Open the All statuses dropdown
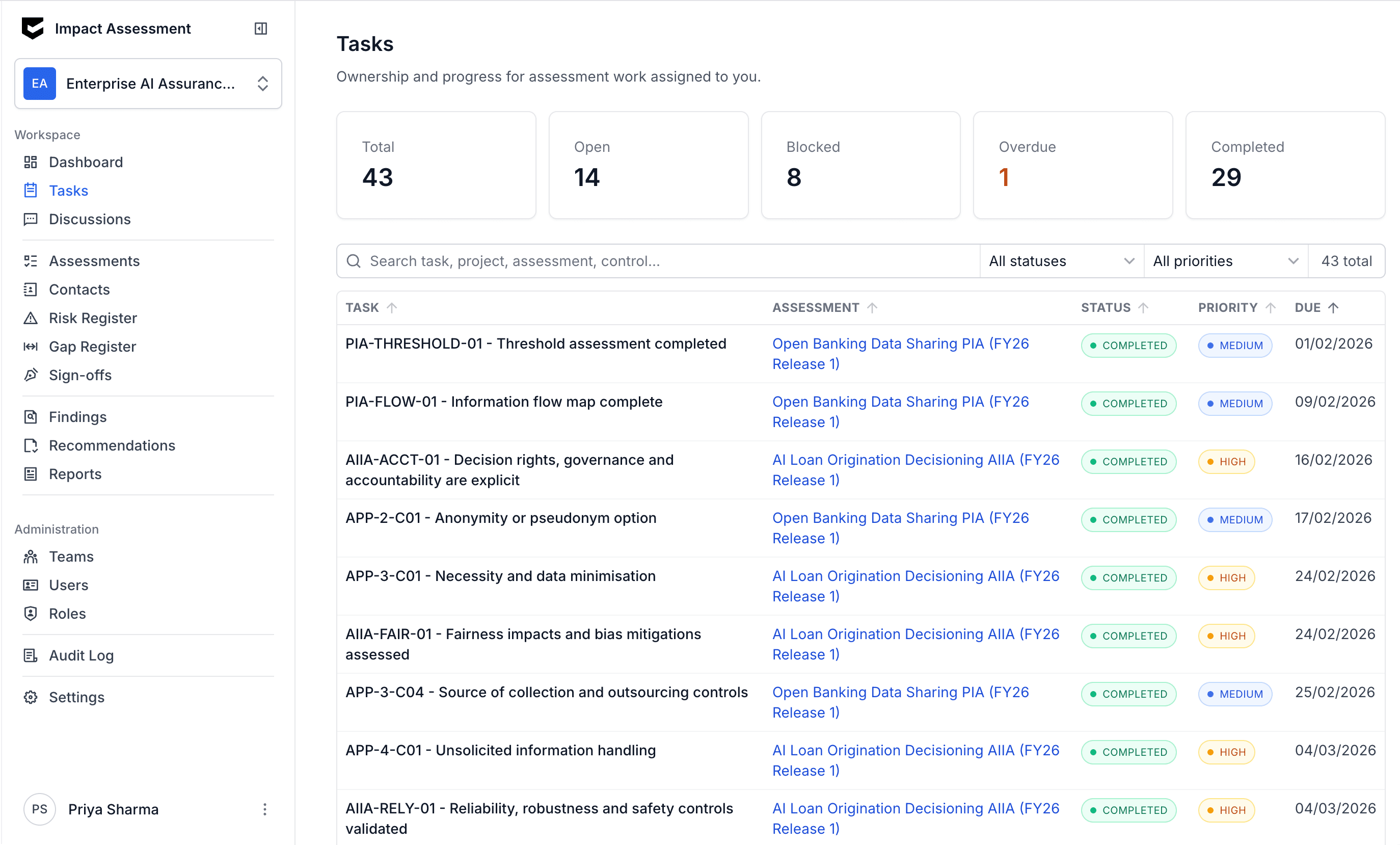The image size is (1400, 845). point(1061,261)
